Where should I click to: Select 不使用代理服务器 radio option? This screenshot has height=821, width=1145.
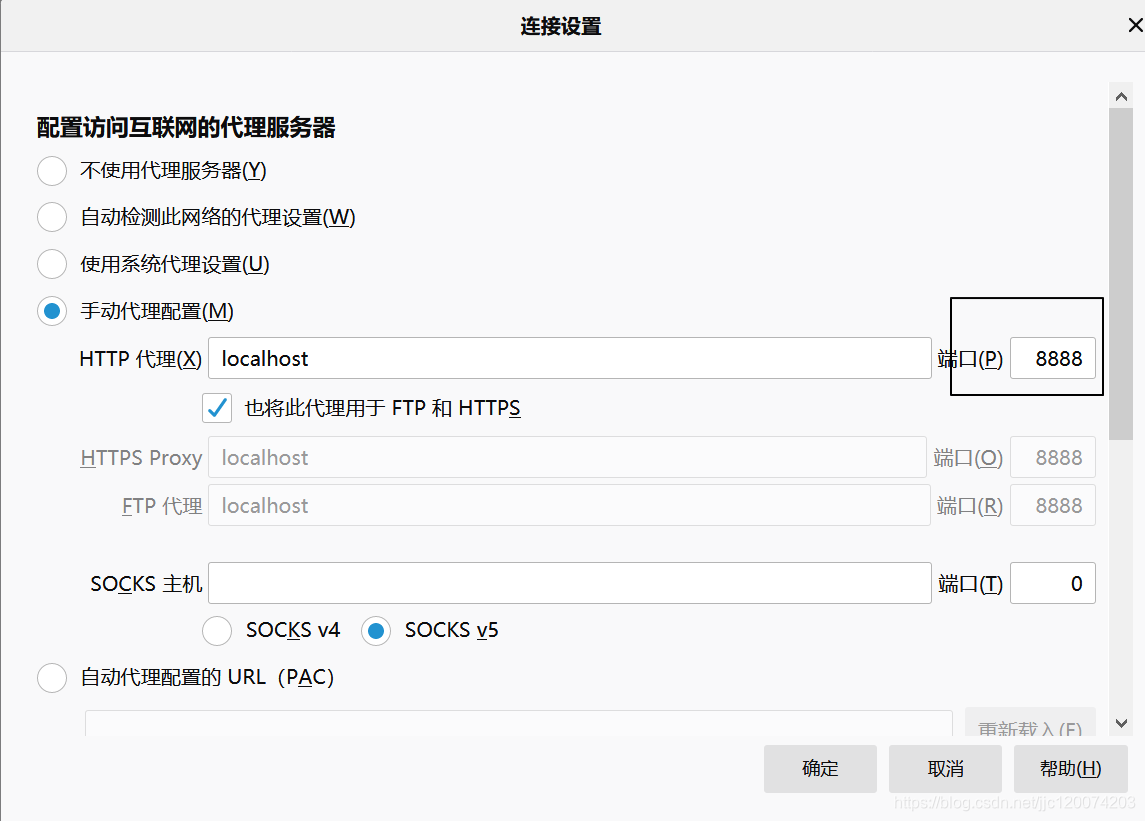(51, 171)
